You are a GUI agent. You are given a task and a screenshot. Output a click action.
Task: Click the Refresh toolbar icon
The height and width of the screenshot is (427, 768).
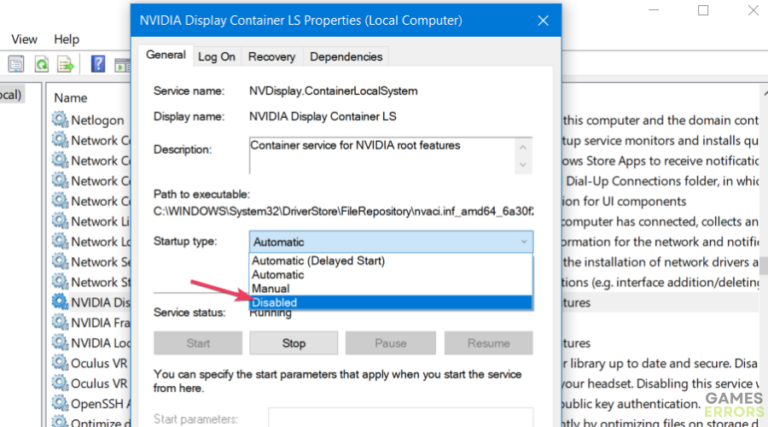click(x=42, y=64)
